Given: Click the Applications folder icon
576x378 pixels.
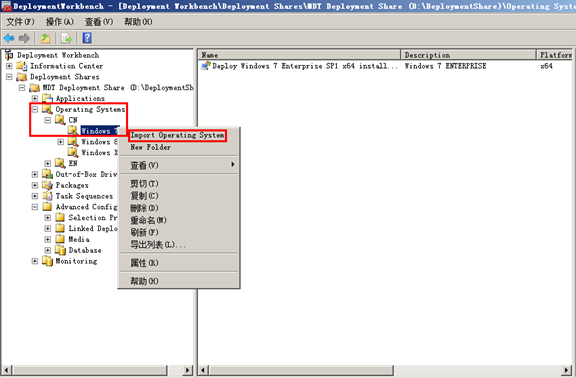Looking at the screenshot, I should coord(47,98).
